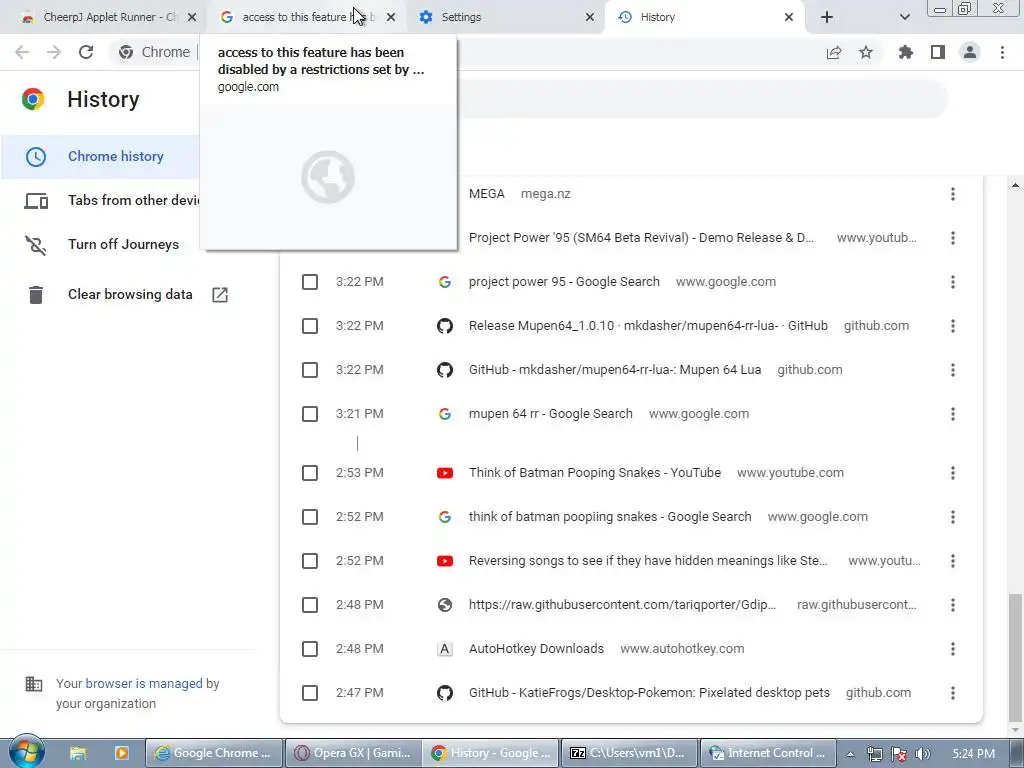Screen dimensions: 1024x768
Task: Click the AutoHotkey favicon icon
Action: [445, 648]
